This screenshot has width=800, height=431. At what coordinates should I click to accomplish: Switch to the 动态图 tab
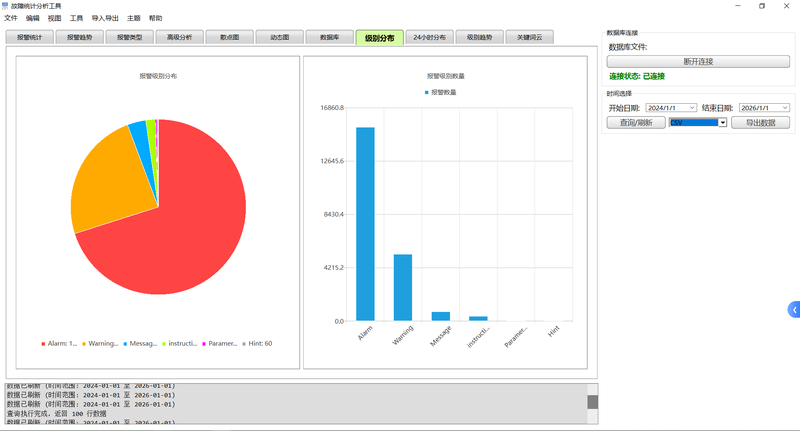[x=280, y=37]
